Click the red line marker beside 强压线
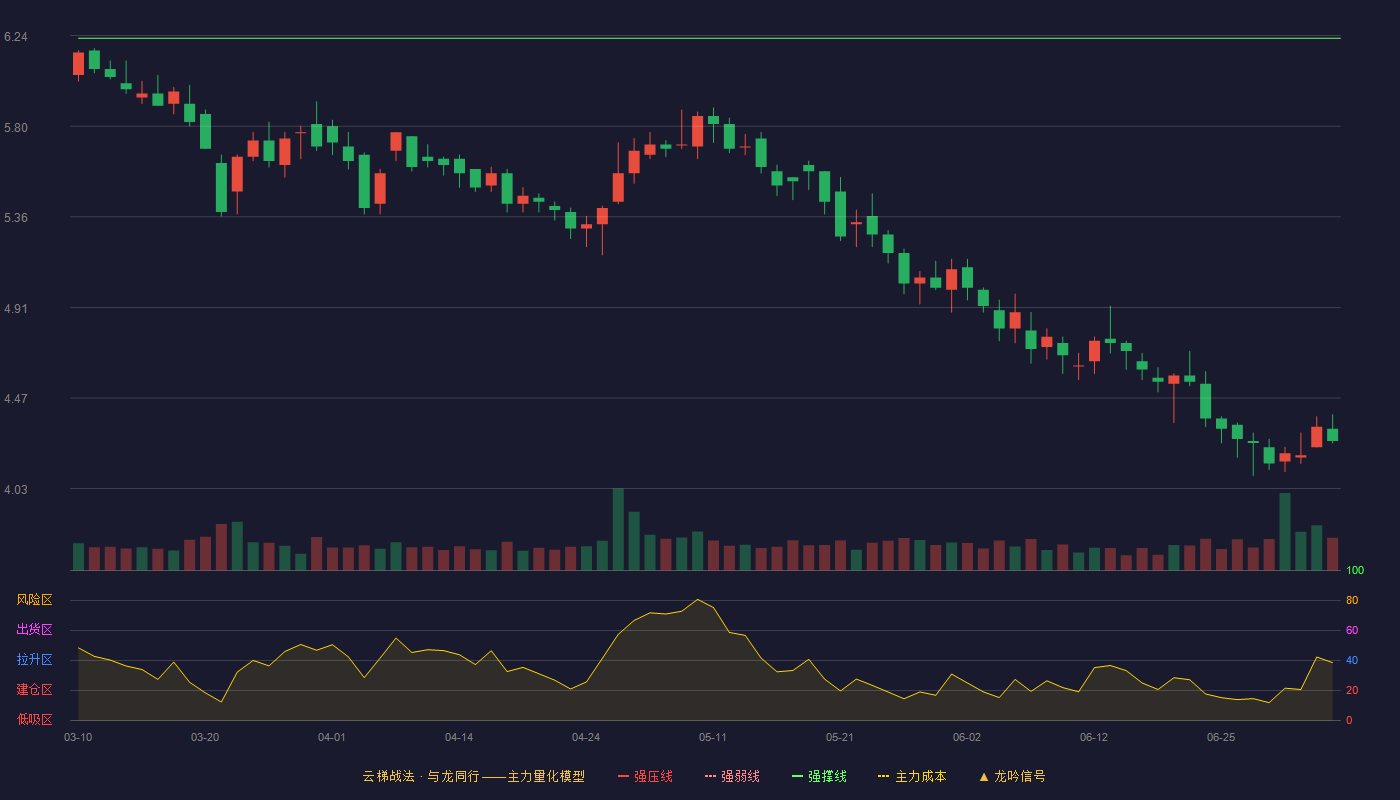The height and width of the screenshot is (800, 1400). pos(623,776)
